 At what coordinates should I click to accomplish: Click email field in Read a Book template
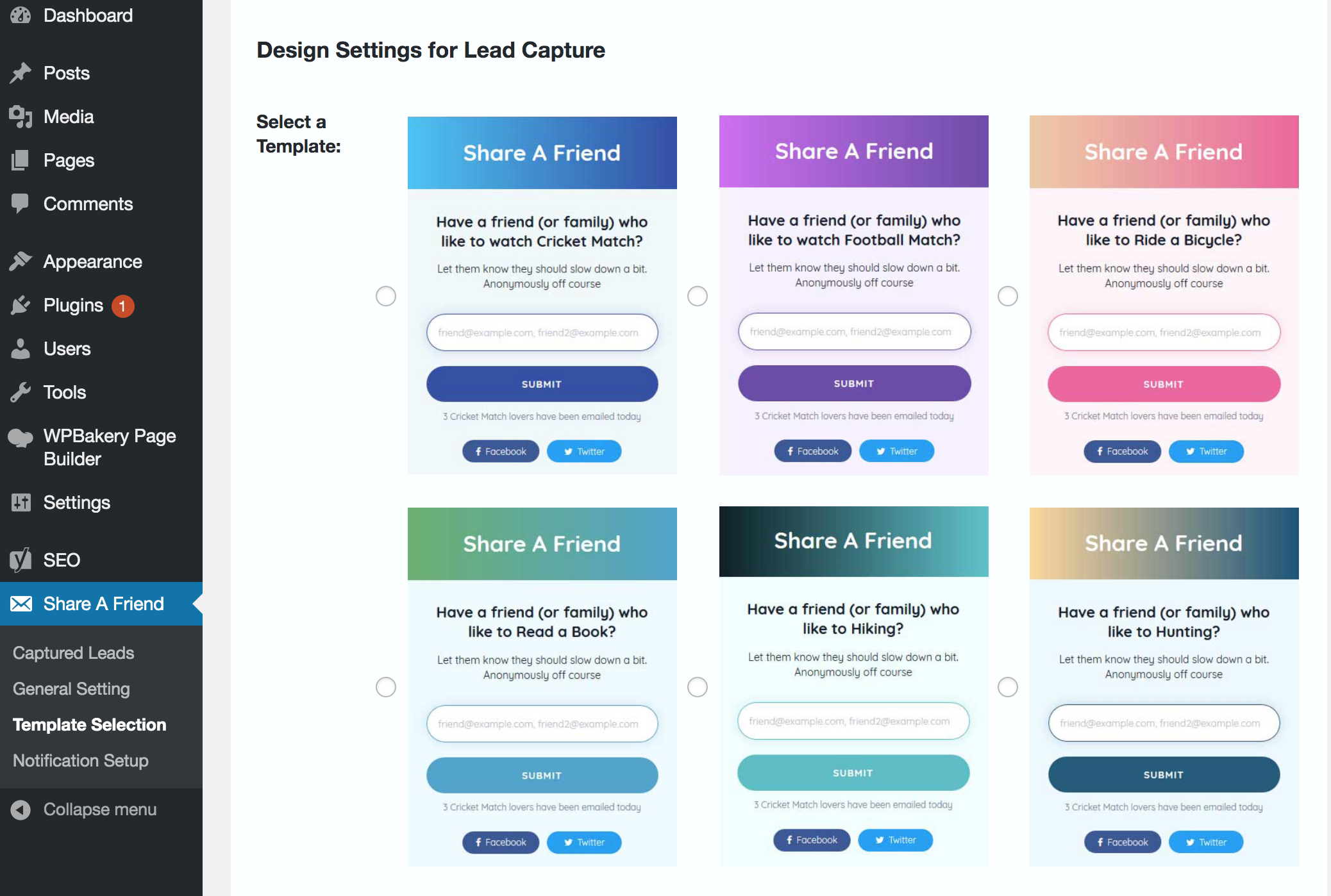(542, 724)
